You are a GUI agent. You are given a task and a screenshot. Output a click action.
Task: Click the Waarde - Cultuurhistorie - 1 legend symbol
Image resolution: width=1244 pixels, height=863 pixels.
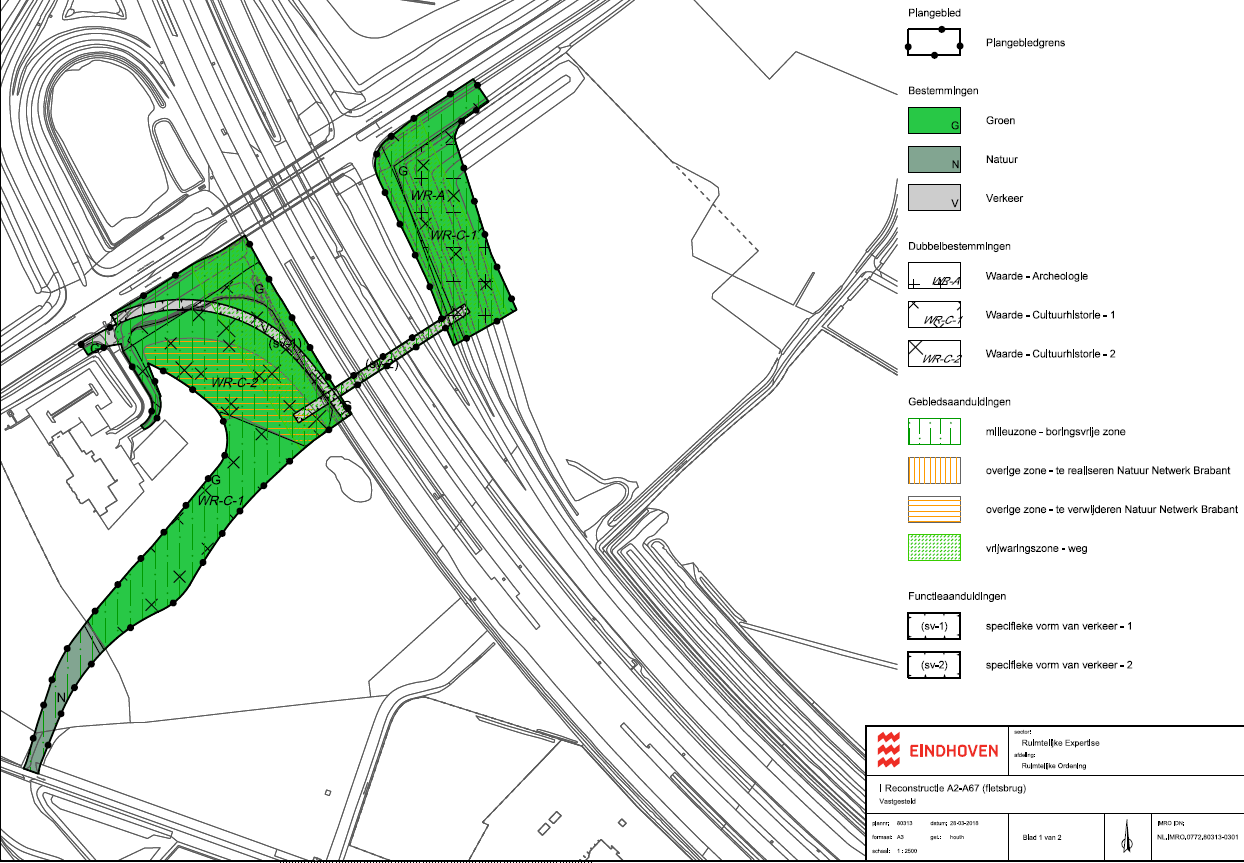934,315
